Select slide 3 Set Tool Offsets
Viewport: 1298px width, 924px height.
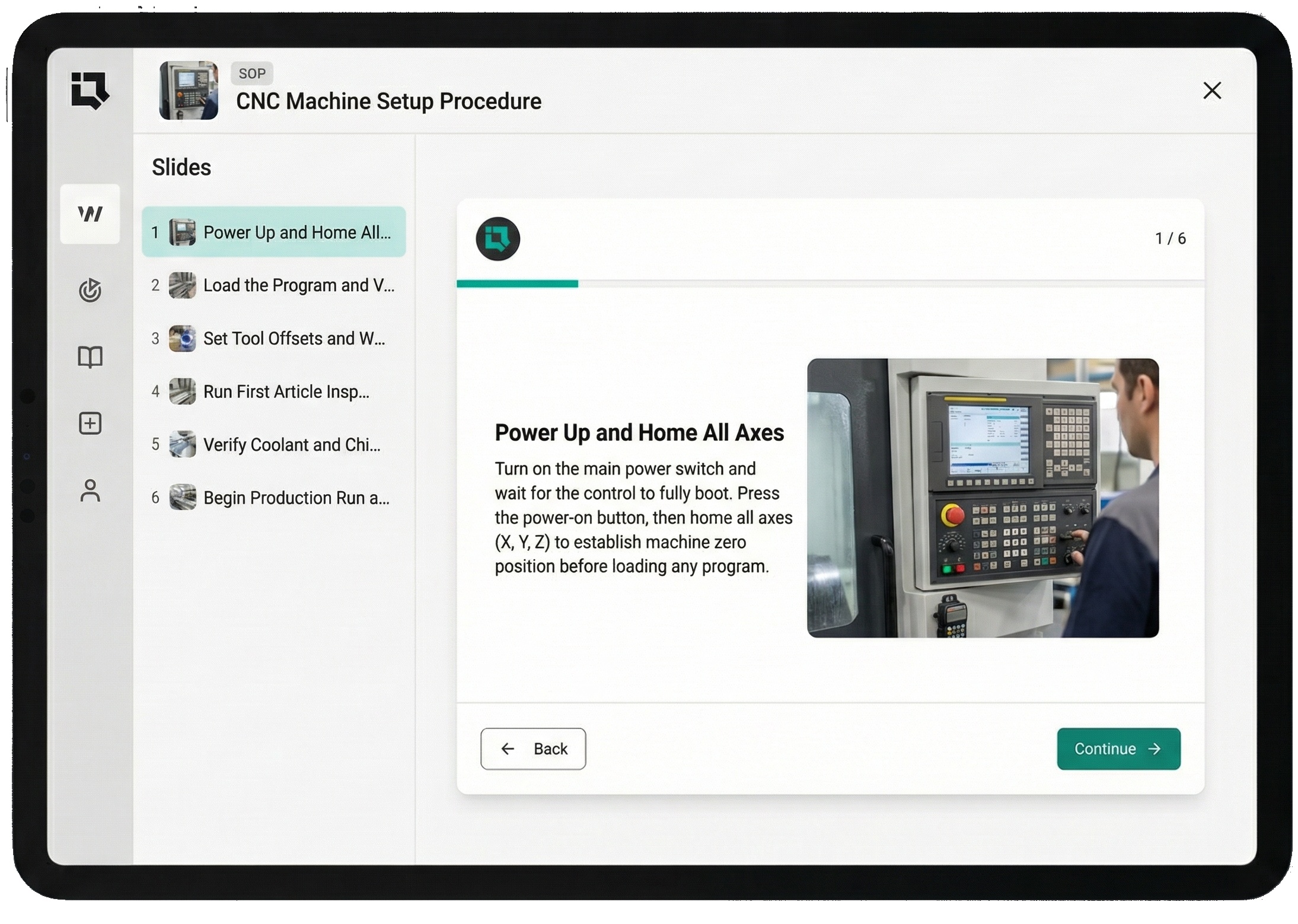(273, 338)
